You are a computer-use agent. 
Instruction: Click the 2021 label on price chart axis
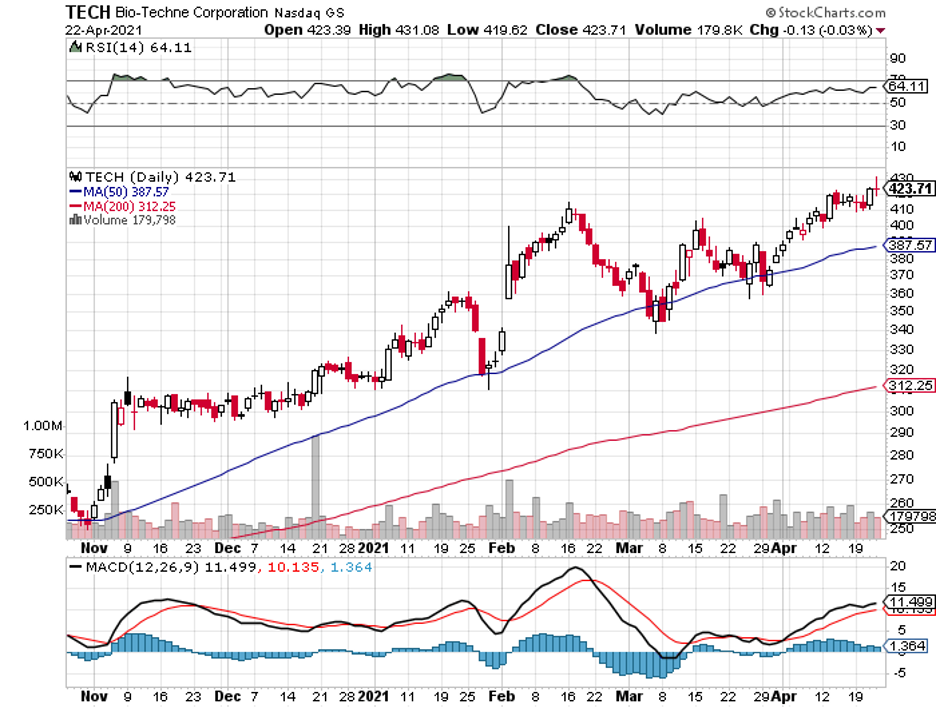coord(374,548)
